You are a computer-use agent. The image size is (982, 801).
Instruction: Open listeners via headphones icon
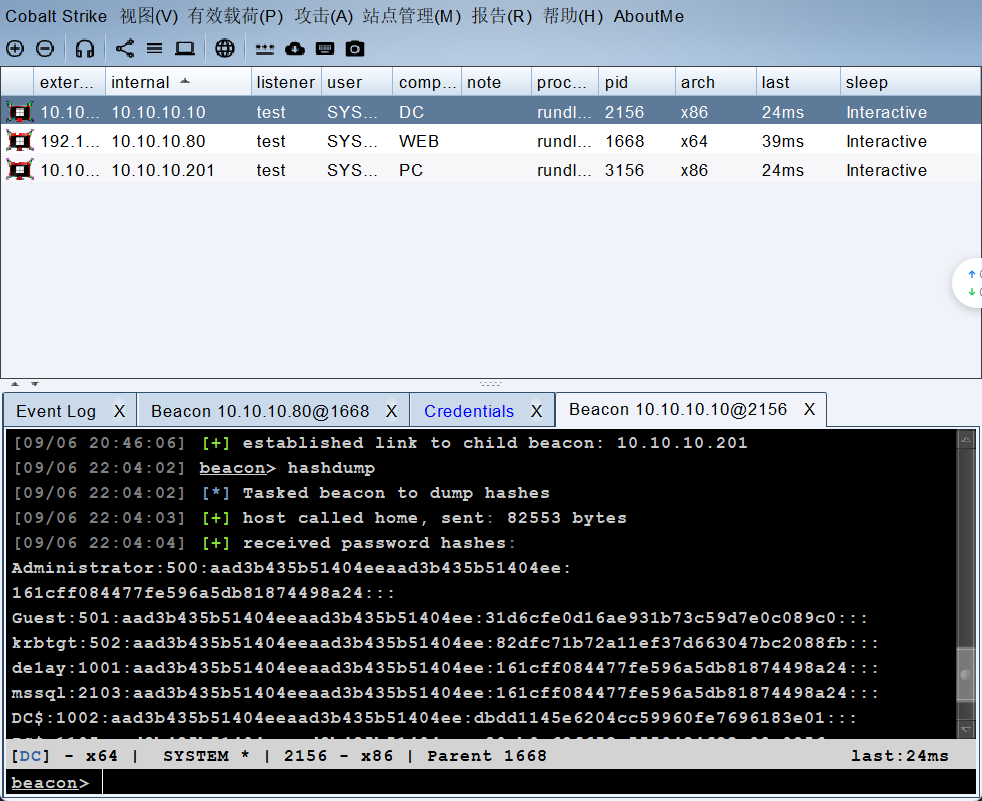[x=85, y=49]
